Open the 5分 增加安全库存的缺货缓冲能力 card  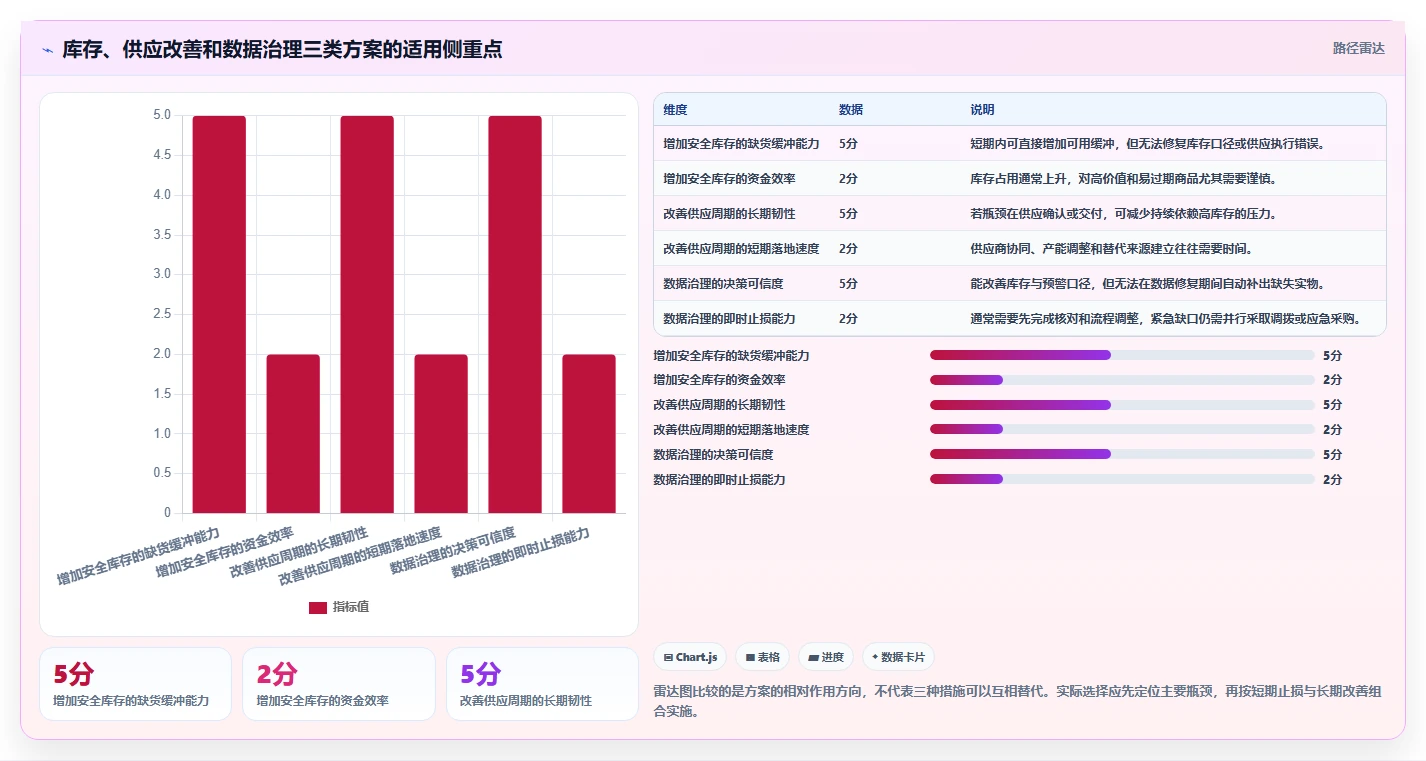(135, 684)
